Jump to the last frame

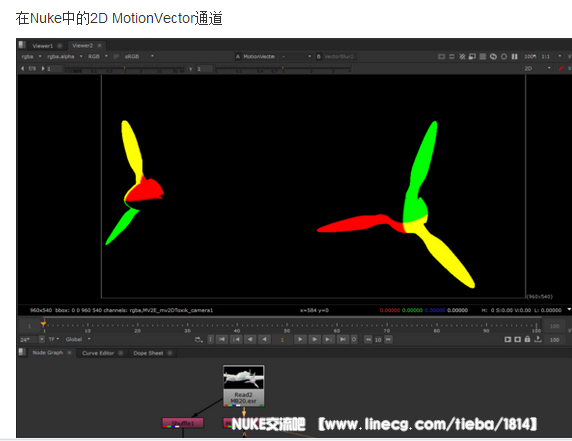pyautogui.click(x=343, y=340)
